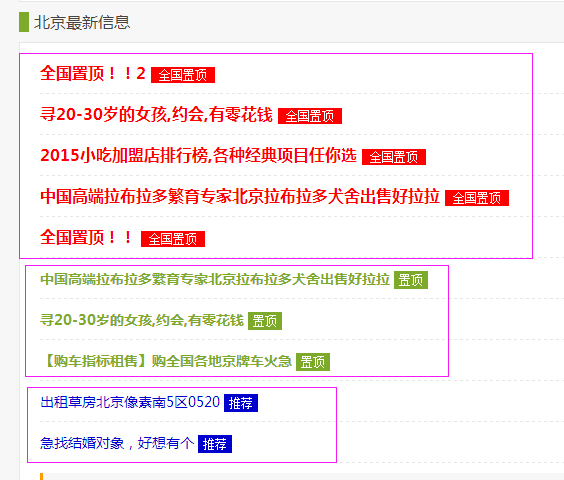Click the blue 推荐 badge after 0520
The image size is (564, 480).
point(241,403)
